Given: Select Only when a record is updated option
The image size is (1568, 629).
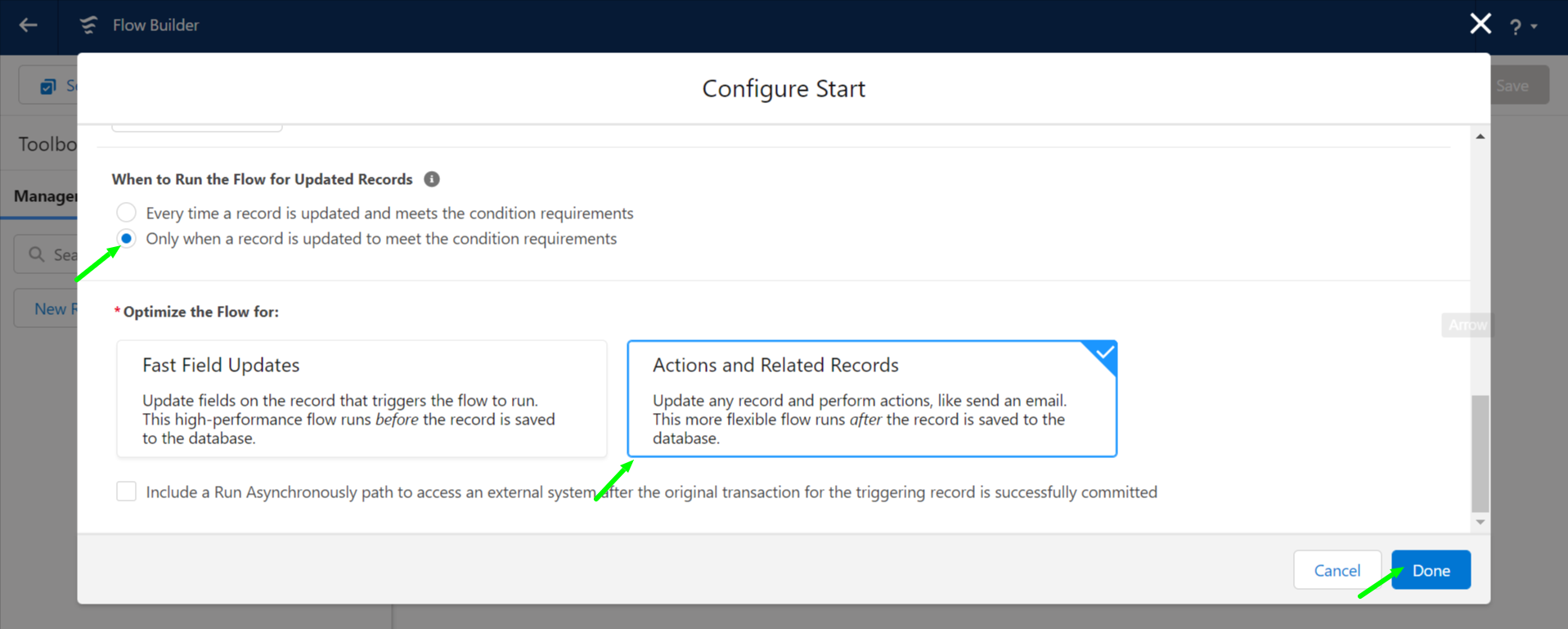Looking at the screenshot, I should pos(126,238).
